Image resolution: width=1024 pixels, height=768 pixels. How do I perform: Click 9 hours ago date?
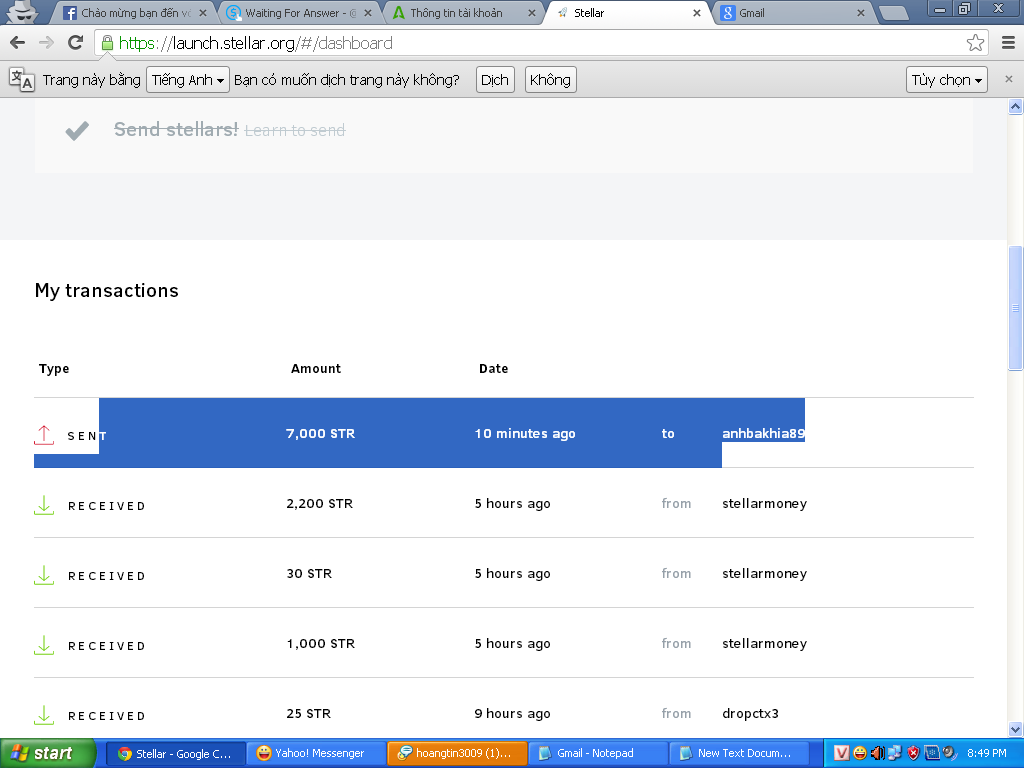(x=513, y=713)
